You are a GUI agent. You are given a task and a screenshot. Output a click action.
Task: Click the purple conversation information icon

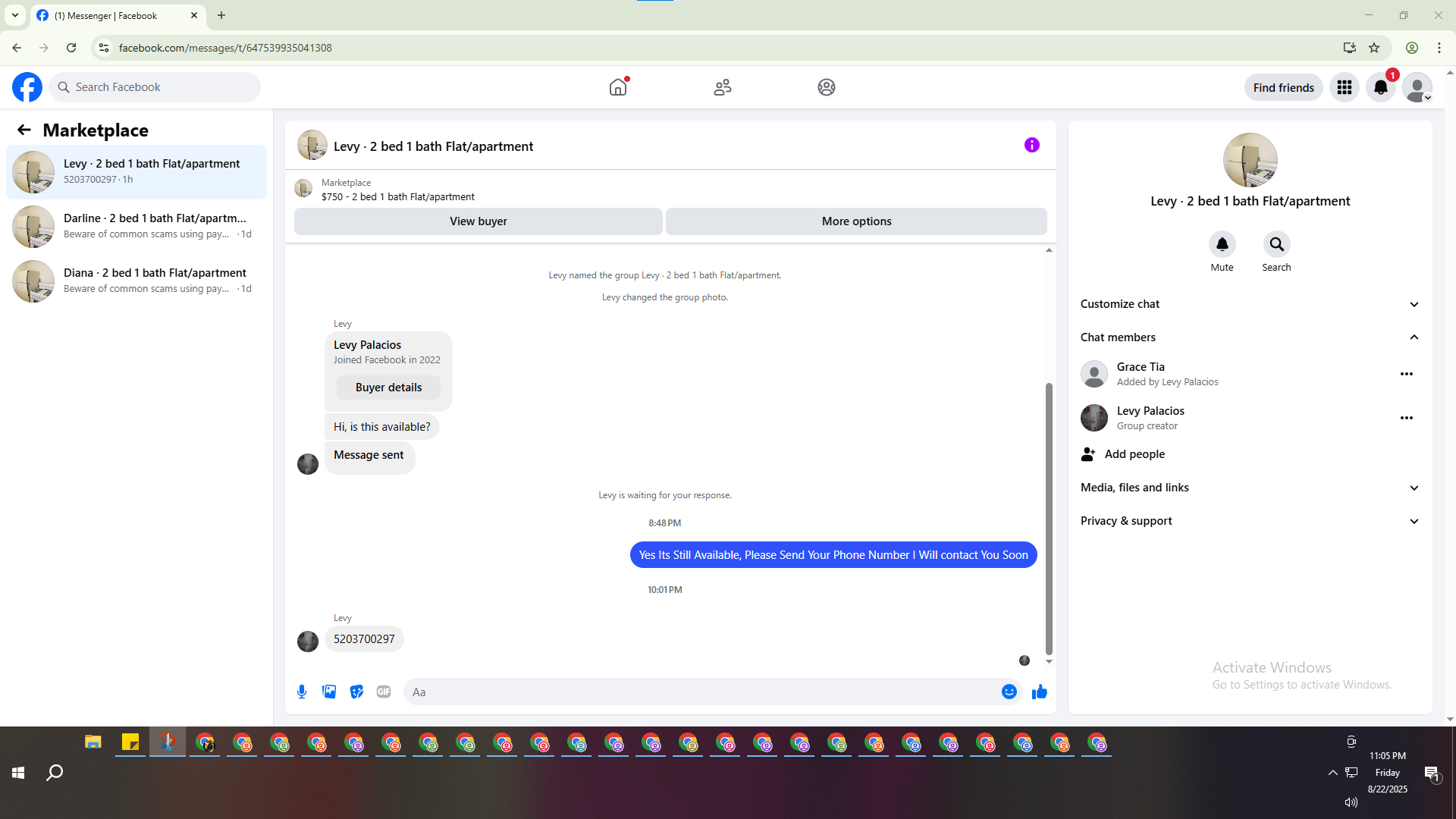[1032, 145]
